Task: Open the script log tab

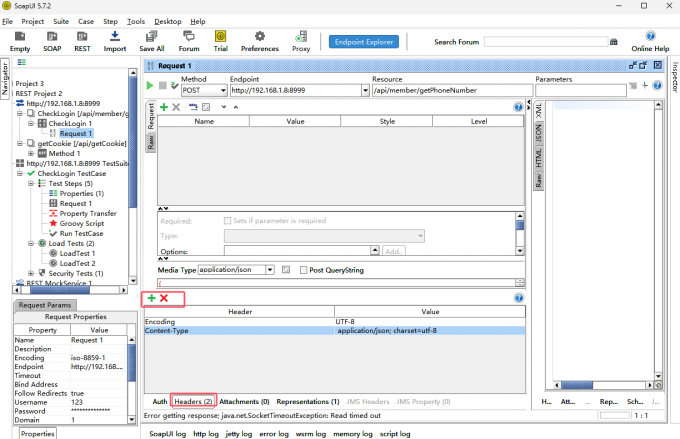Action: (x=395, y=434)
